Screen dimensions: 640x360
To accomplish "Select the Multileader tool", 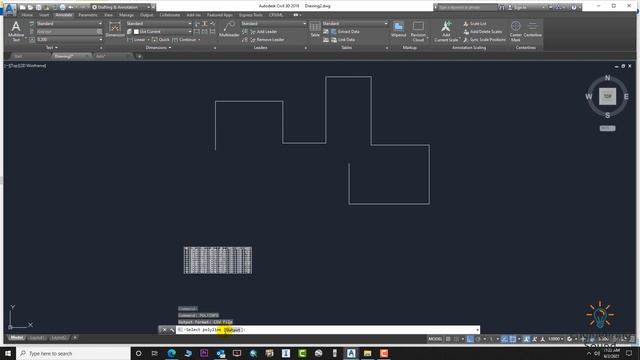I will pyautogui.click(x=229, y=30).
